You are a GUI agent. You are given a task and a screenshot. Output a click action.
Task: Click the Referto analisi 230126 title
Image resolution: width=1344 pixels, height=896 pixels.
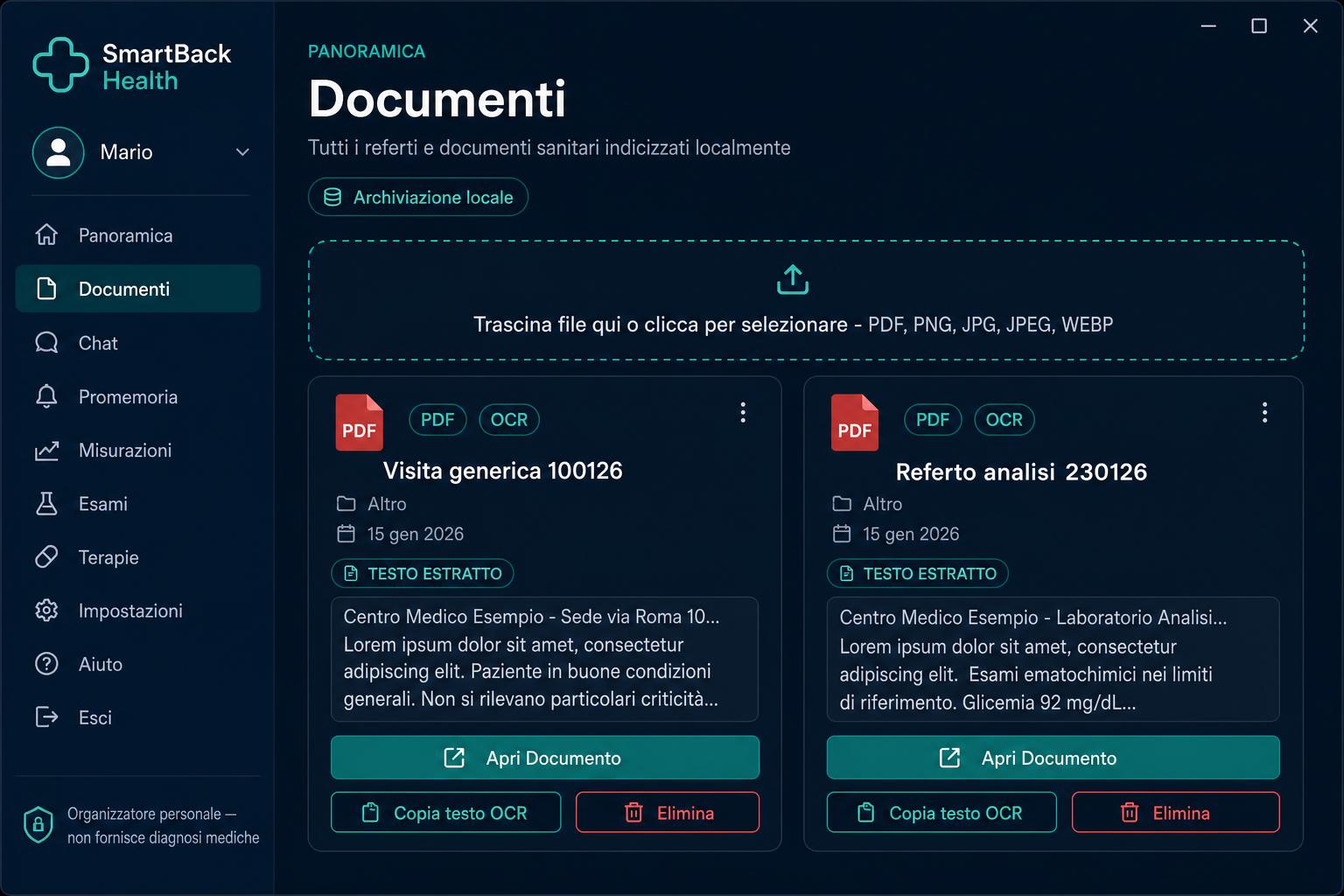click(x=1021, y=472)
